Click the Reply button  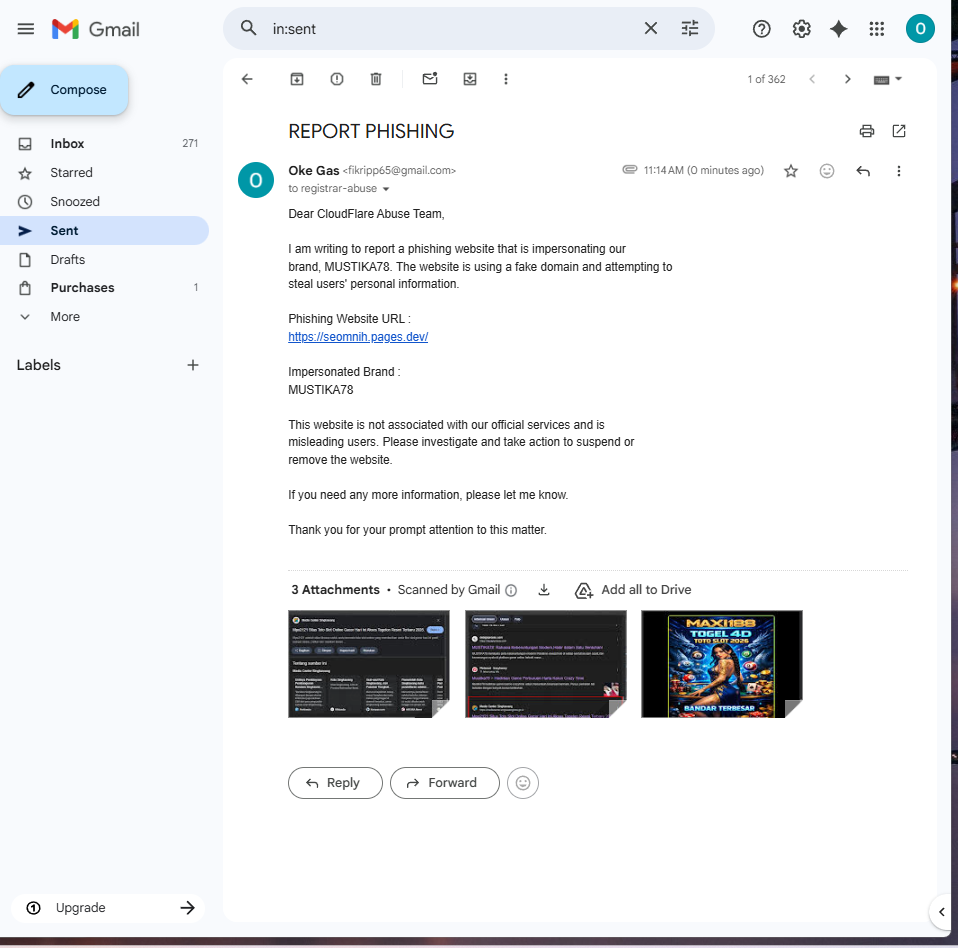pos(335,782)
